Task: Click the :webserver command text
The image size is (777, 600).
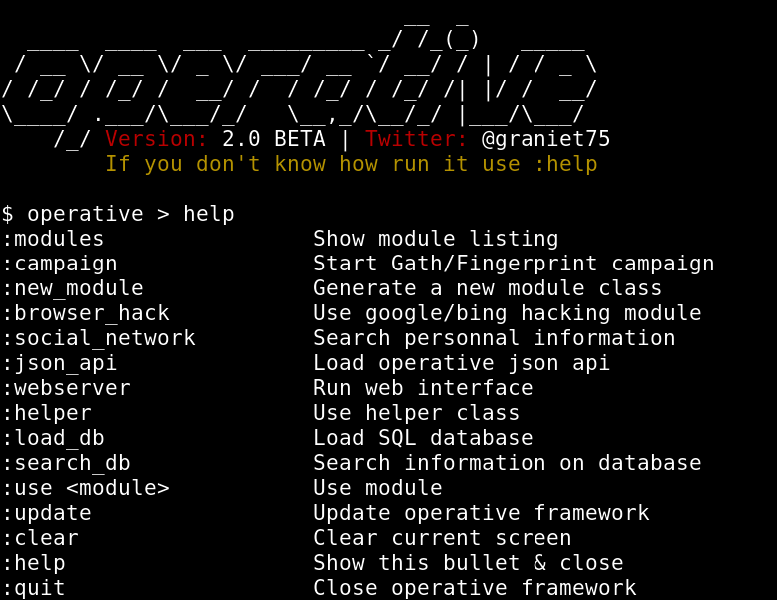Action: pyautogui.click(x=66, y=388)
